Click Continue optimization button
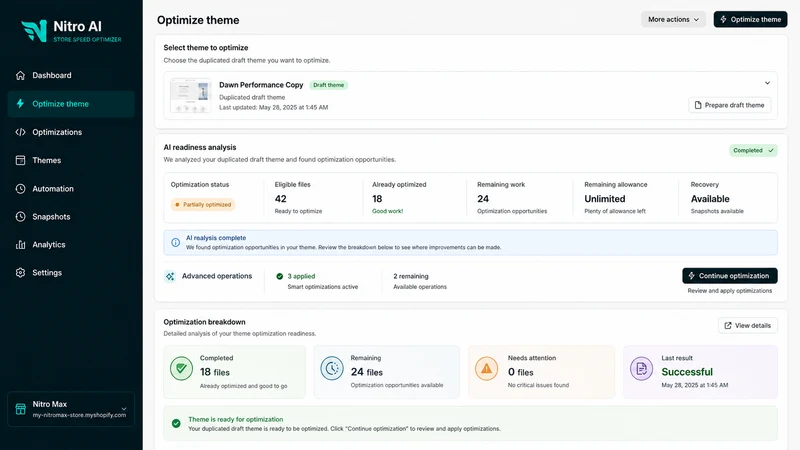800x450 pixels. (x=730, y=276)
